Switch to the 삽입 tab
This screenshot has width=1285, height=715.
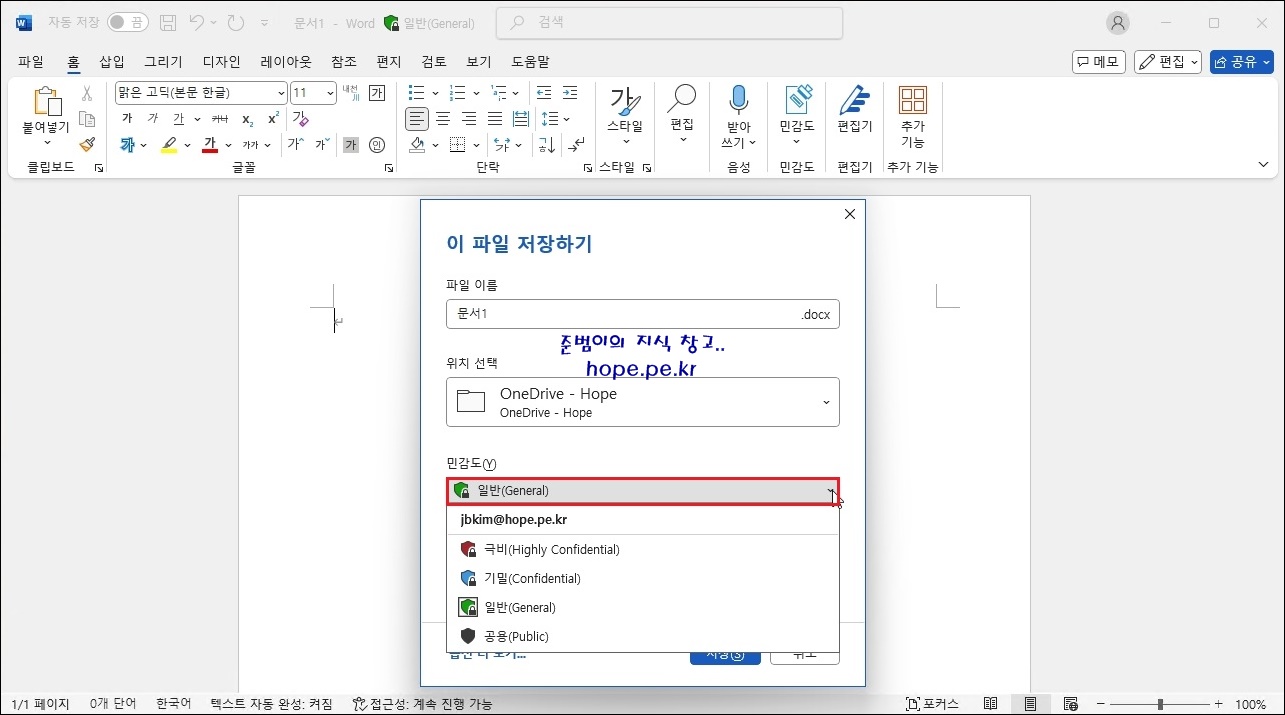click(112, 62)
